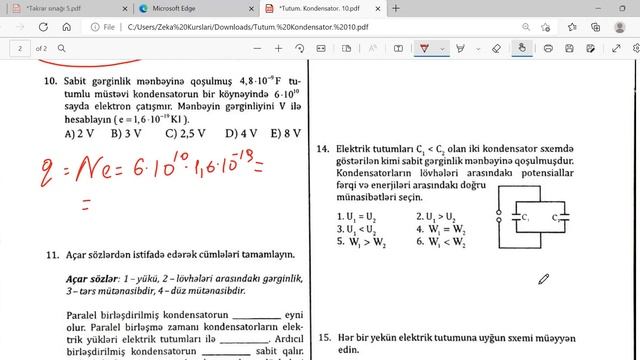Screen dimensions: 640x360
Task: Rotate the PDF page
Action: 300,49
